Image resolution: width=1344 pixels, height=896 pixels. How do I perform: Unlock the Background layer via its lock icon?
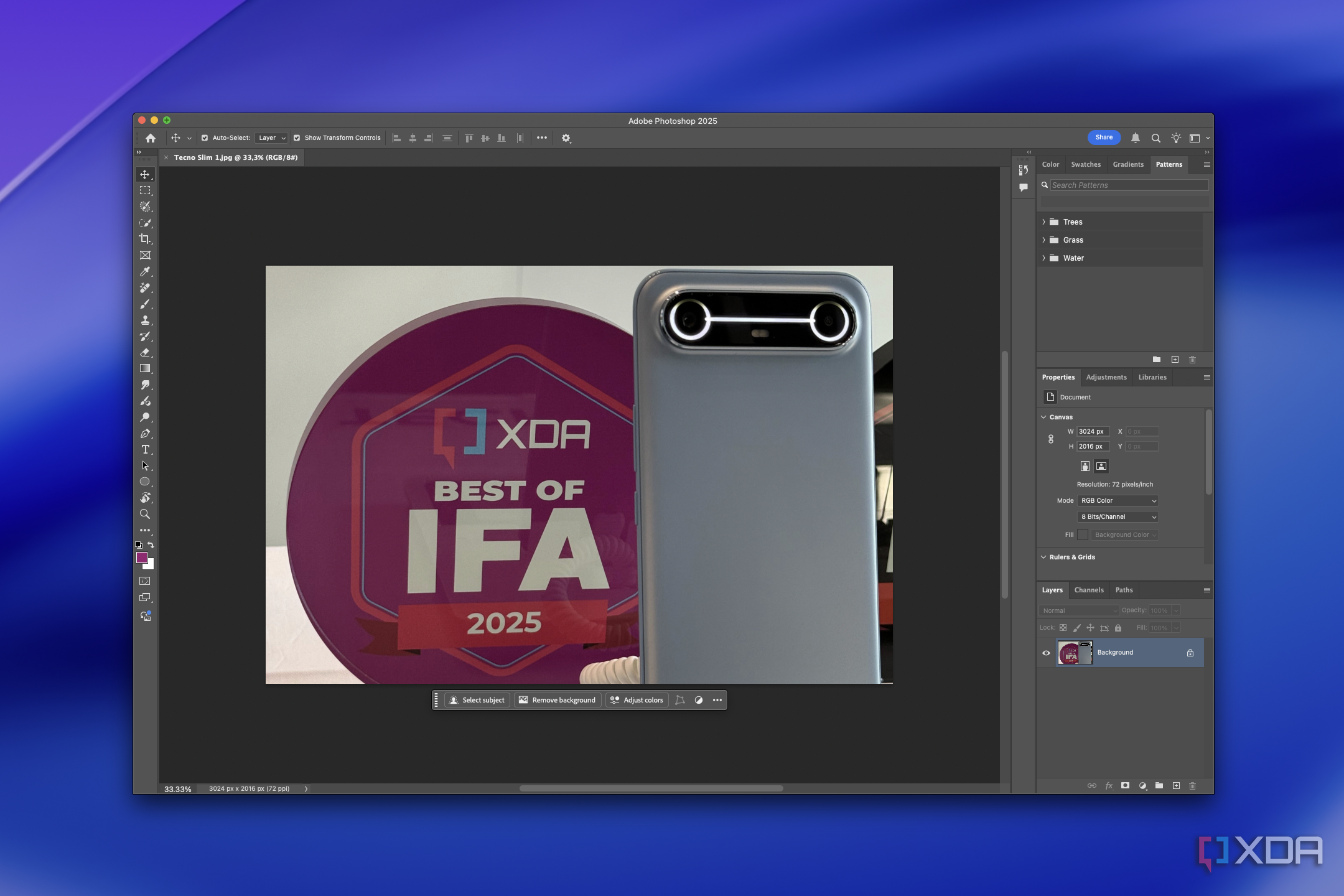pyautogui.click(x=1190, y=653)
